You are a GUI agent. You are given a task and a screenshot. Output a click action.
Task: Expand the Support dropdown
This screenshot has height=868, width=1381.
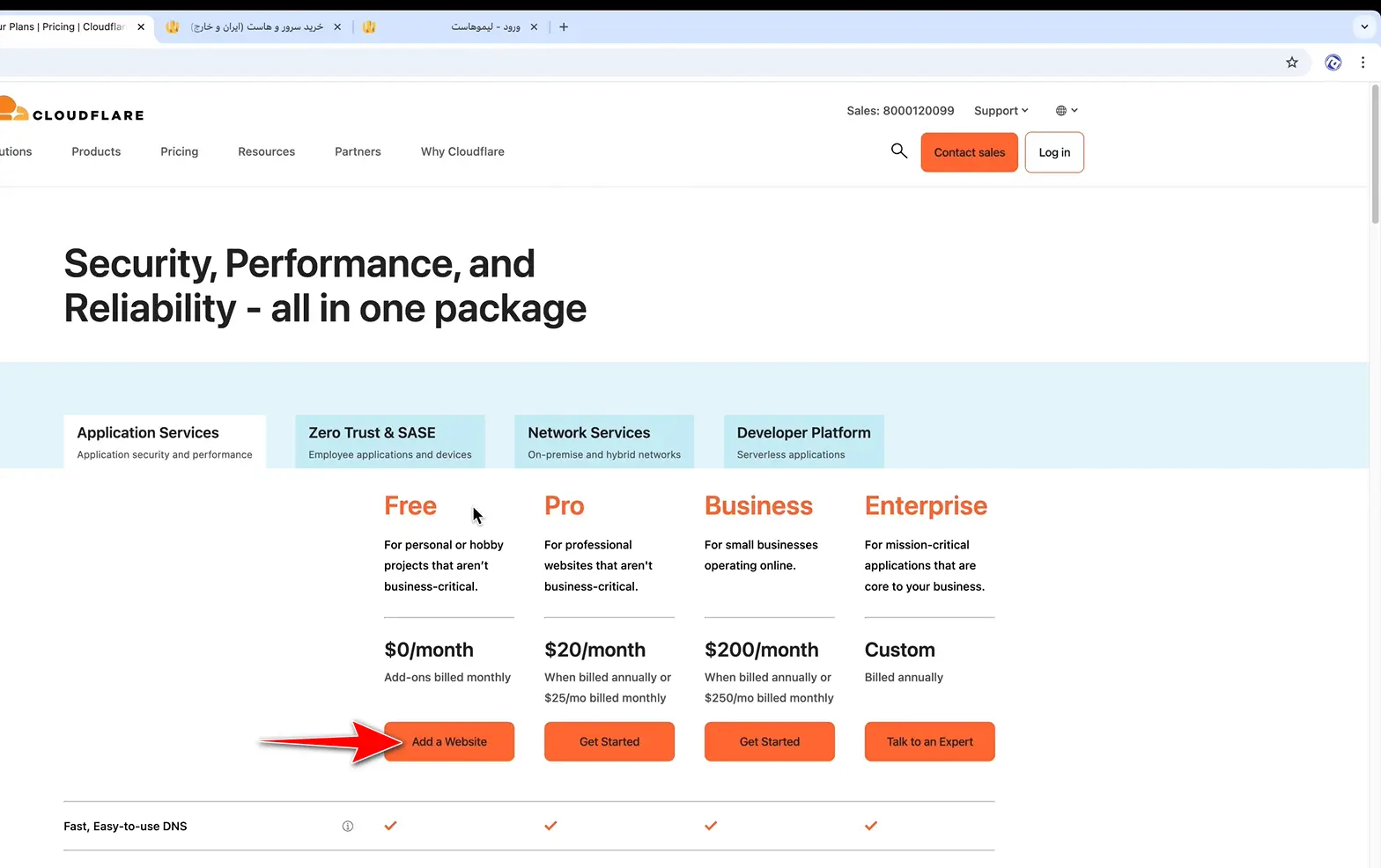click(x=1001, y=111)
